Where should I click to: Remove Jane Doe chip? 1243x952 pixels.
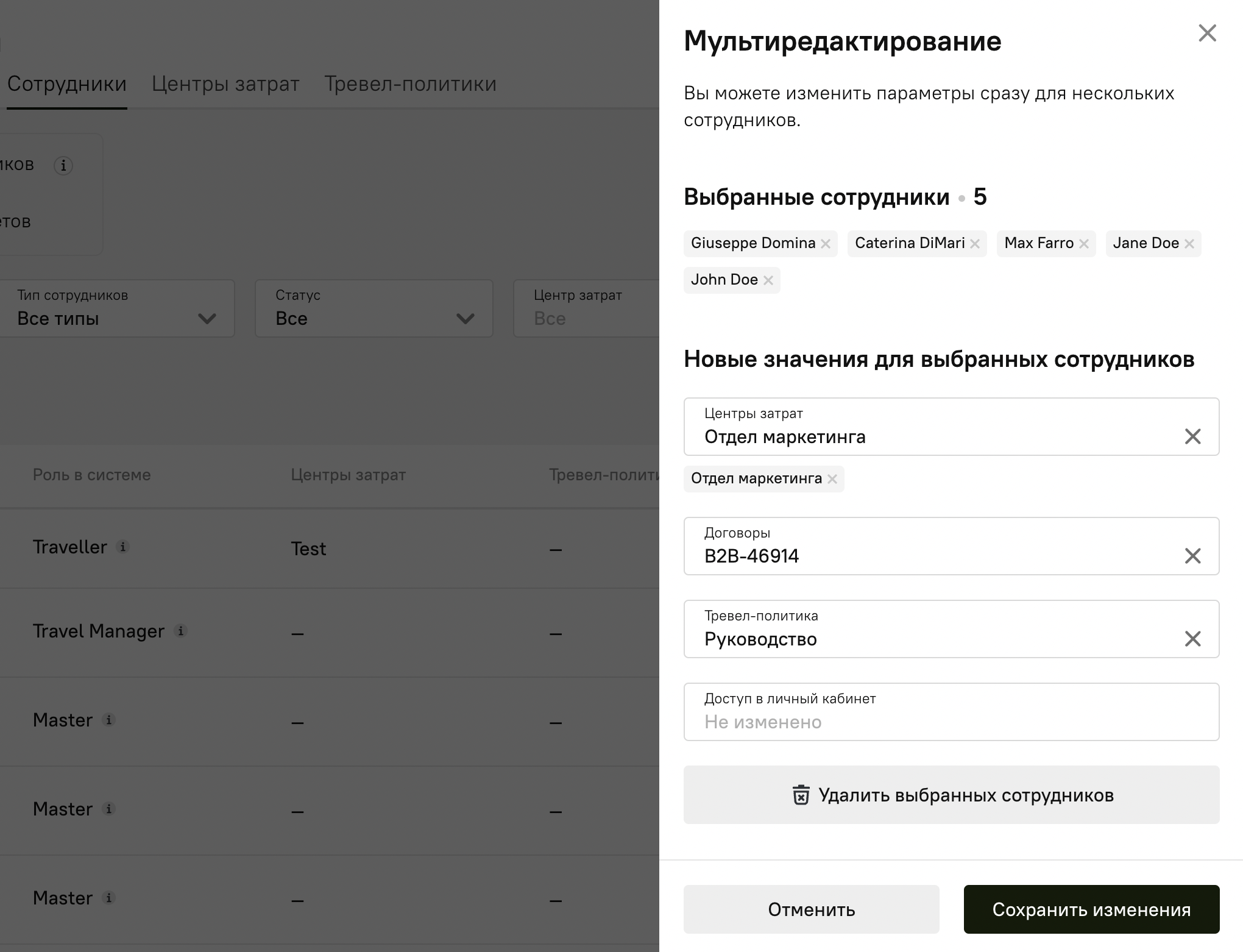pyautogui.click(x=1189, y=244)
